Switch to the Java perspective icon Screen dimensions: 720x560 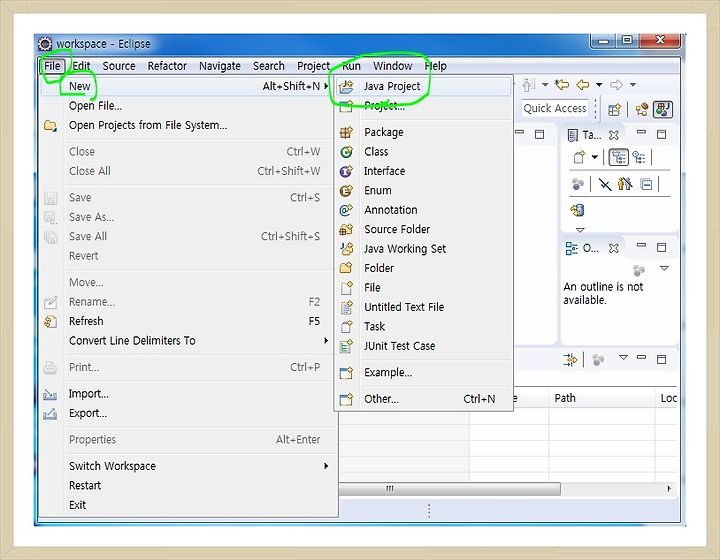click(x=663, y=109)
